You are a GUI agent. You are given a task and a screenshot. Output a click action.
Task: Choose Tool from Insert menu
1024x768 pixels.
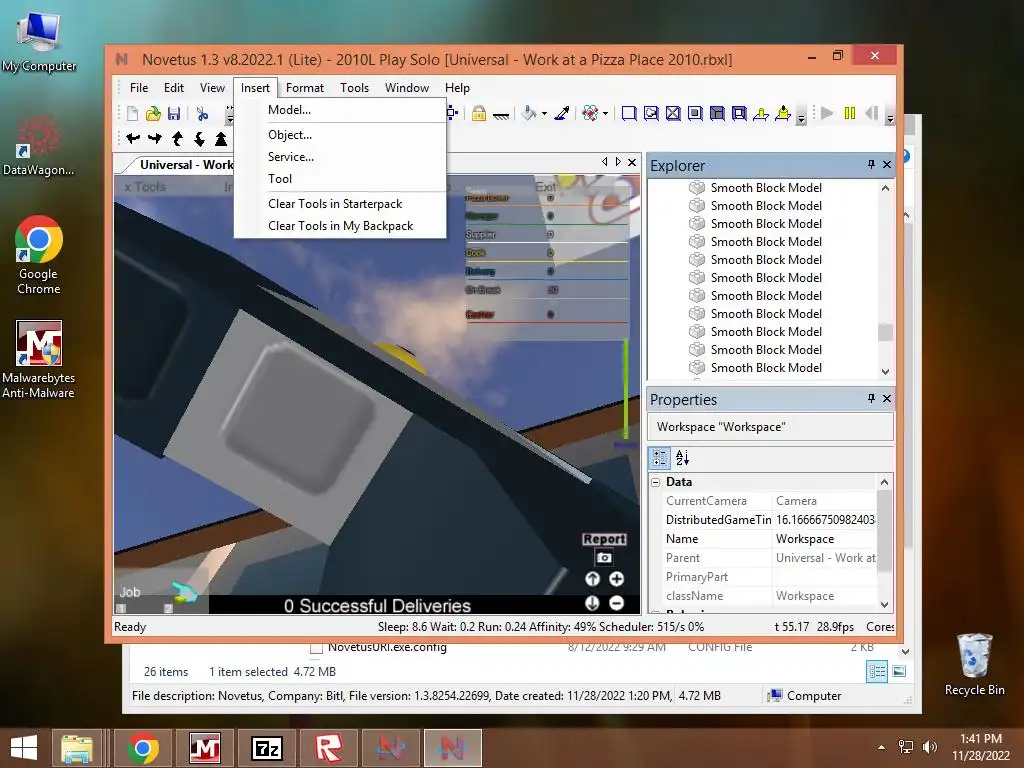click(340, 178)
